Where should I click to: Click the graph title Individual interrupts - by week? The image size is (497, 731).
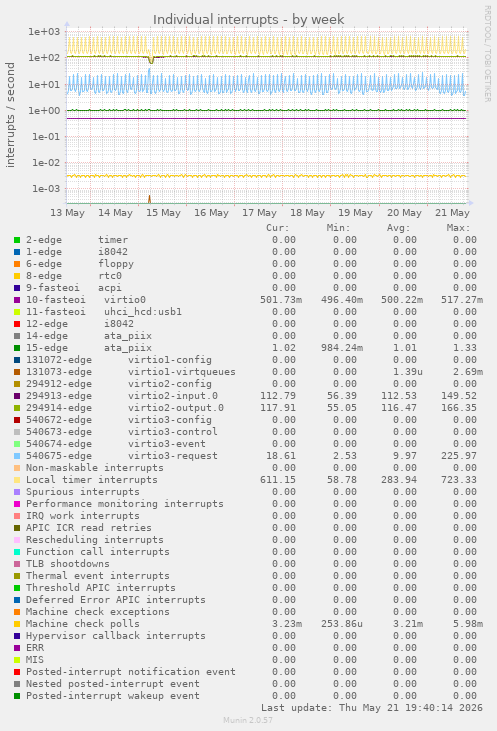(248, 20)
